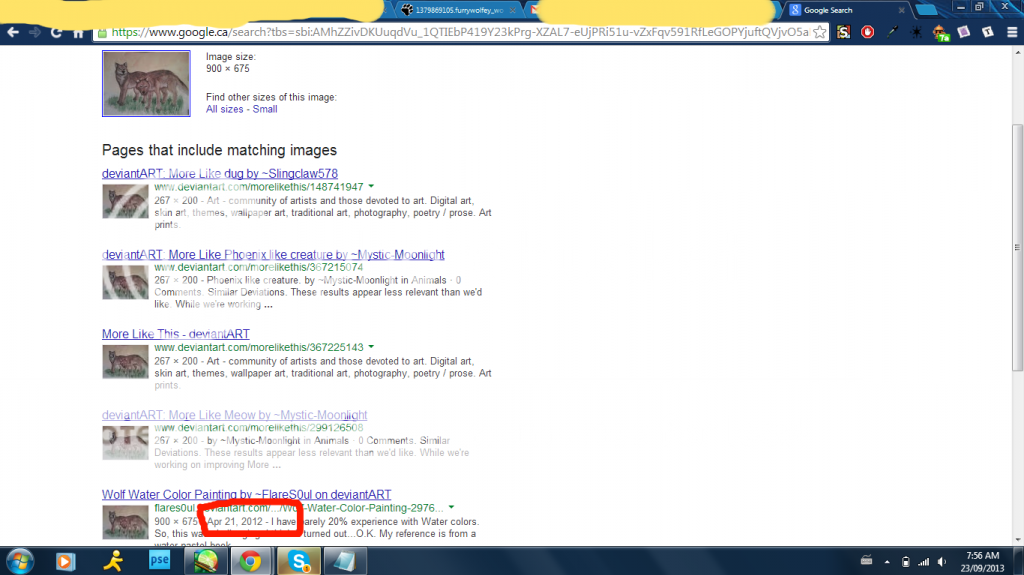Click the bookmark star in address bar

tap(820, 32)
